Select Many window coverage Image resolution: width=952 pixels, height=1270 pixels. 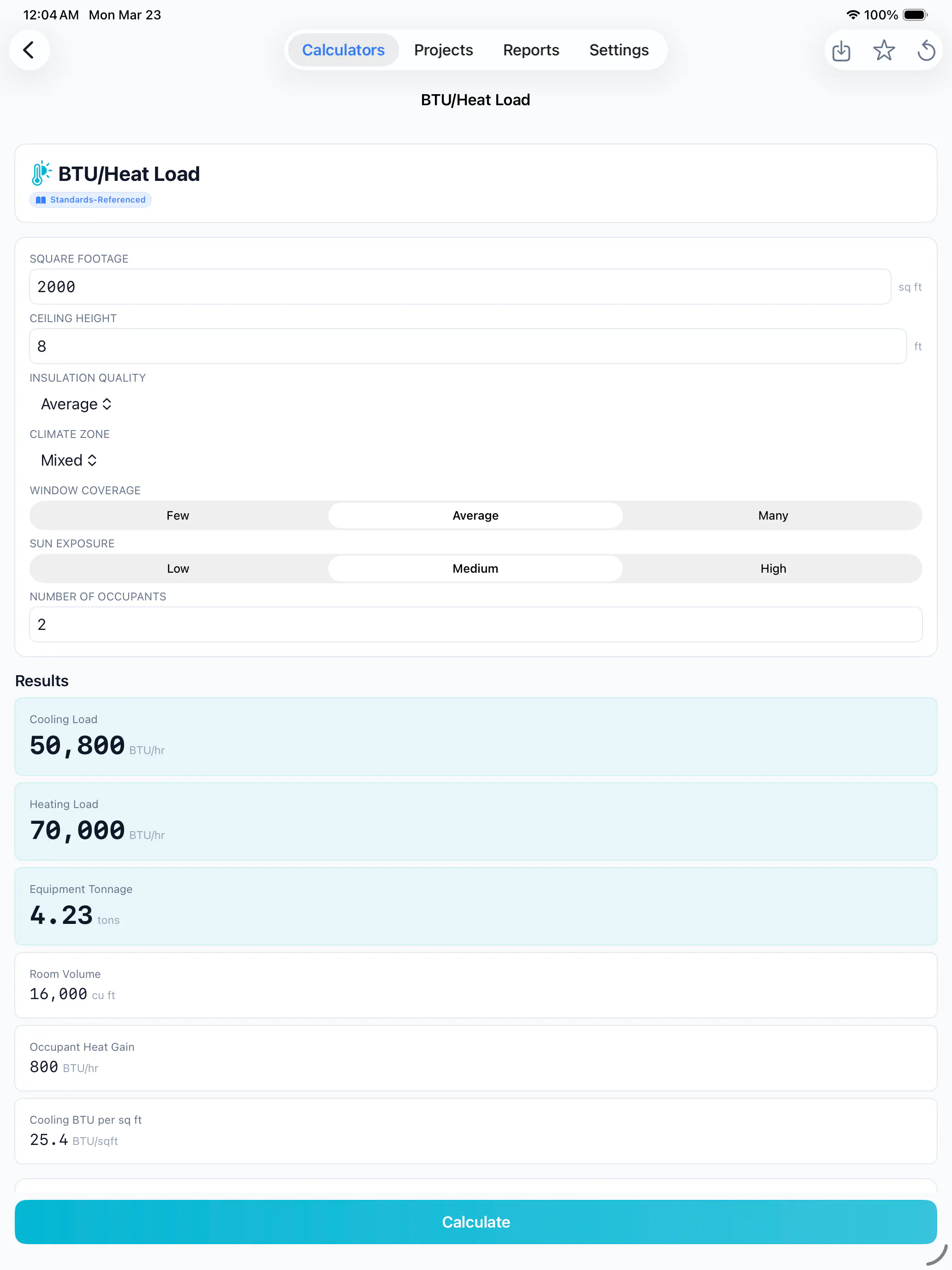click(773, 515)
